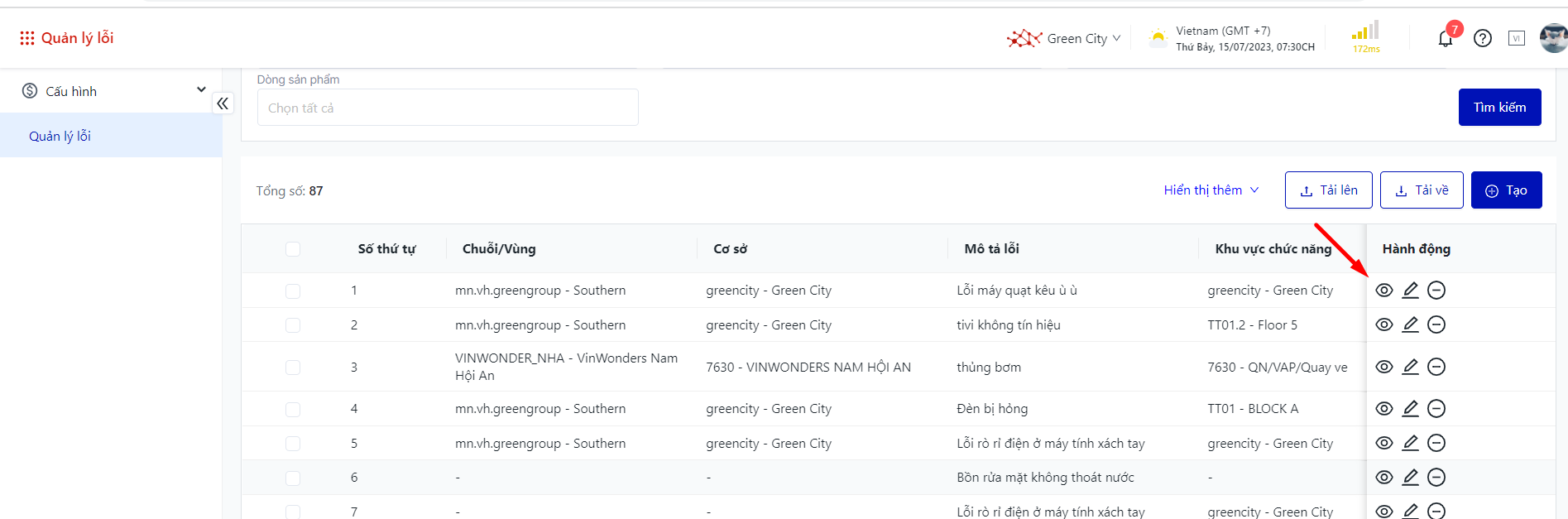Open the notifications bell icon
1568x519 pixels.
coord(1446,39)
